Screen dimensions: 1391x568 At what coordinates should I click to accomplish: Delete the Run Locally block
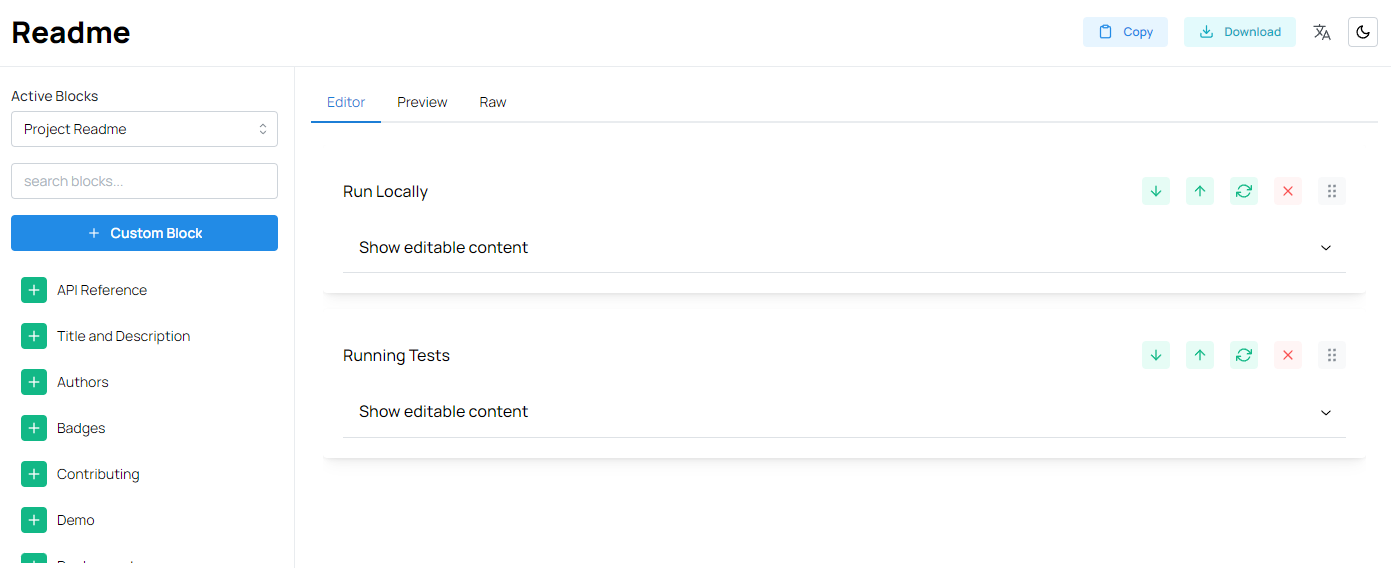tap(1288, 191)
